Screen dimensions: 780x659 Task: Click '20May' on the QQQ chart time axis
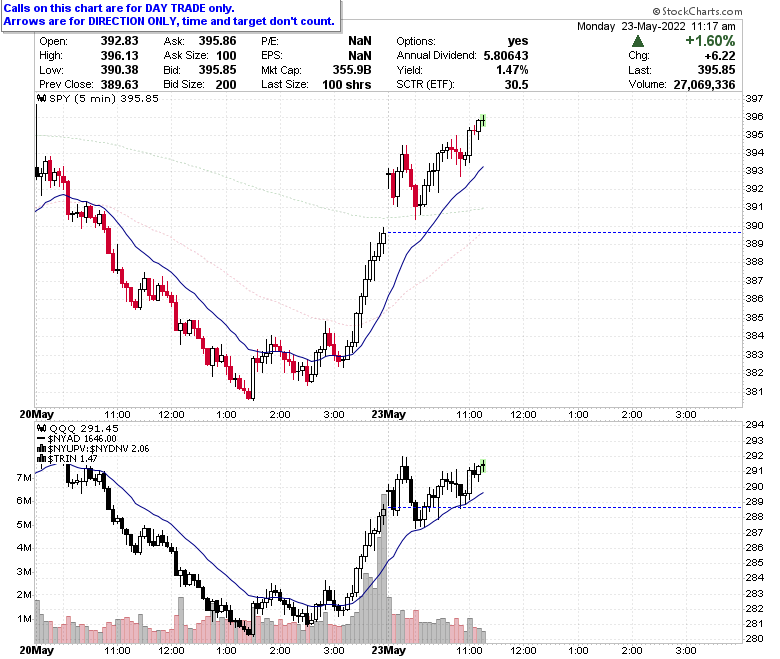point(36,650)
